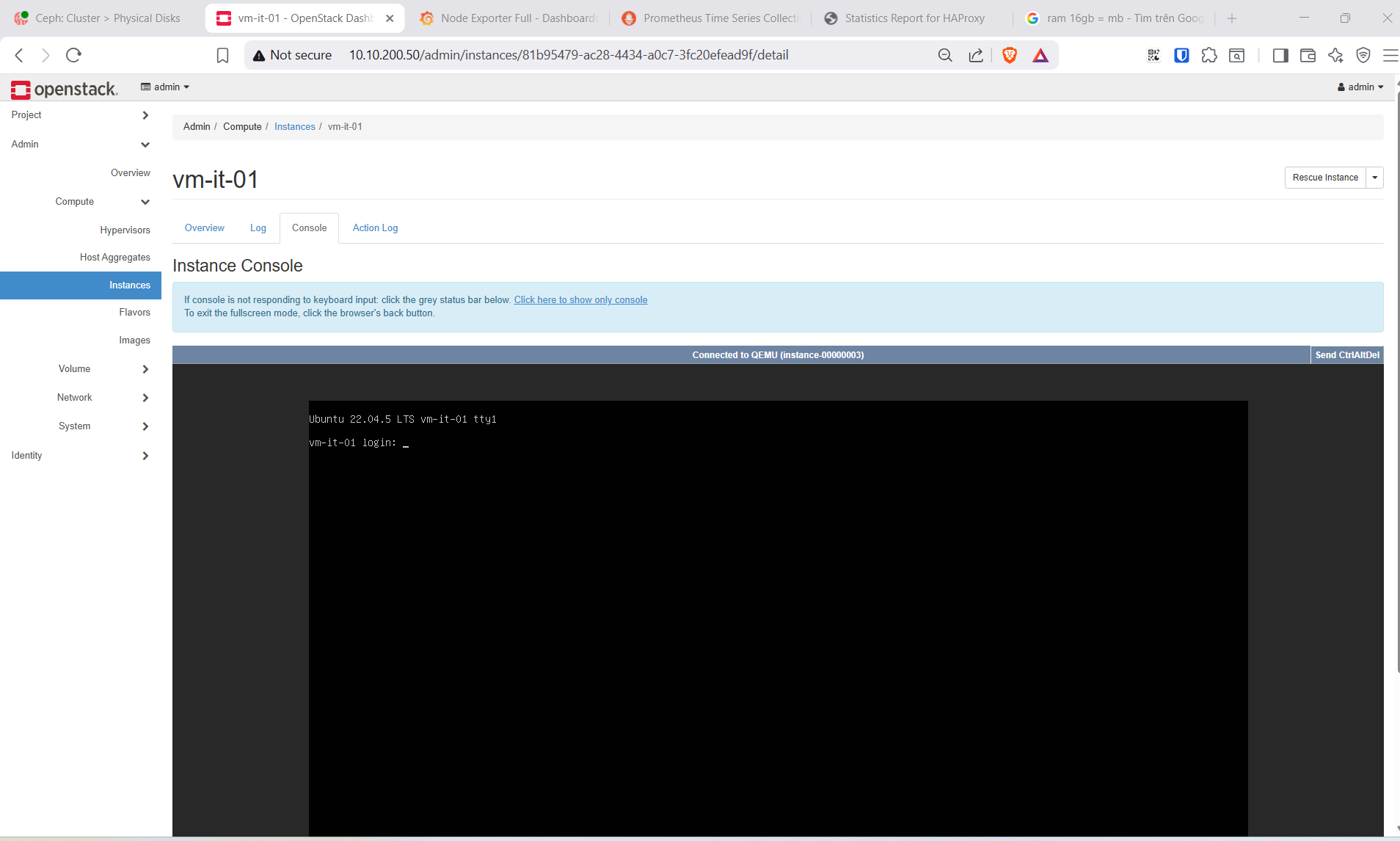The width and height of the screenshot is (1400, 841).
Task: Reload the current page
Action: 73,55
